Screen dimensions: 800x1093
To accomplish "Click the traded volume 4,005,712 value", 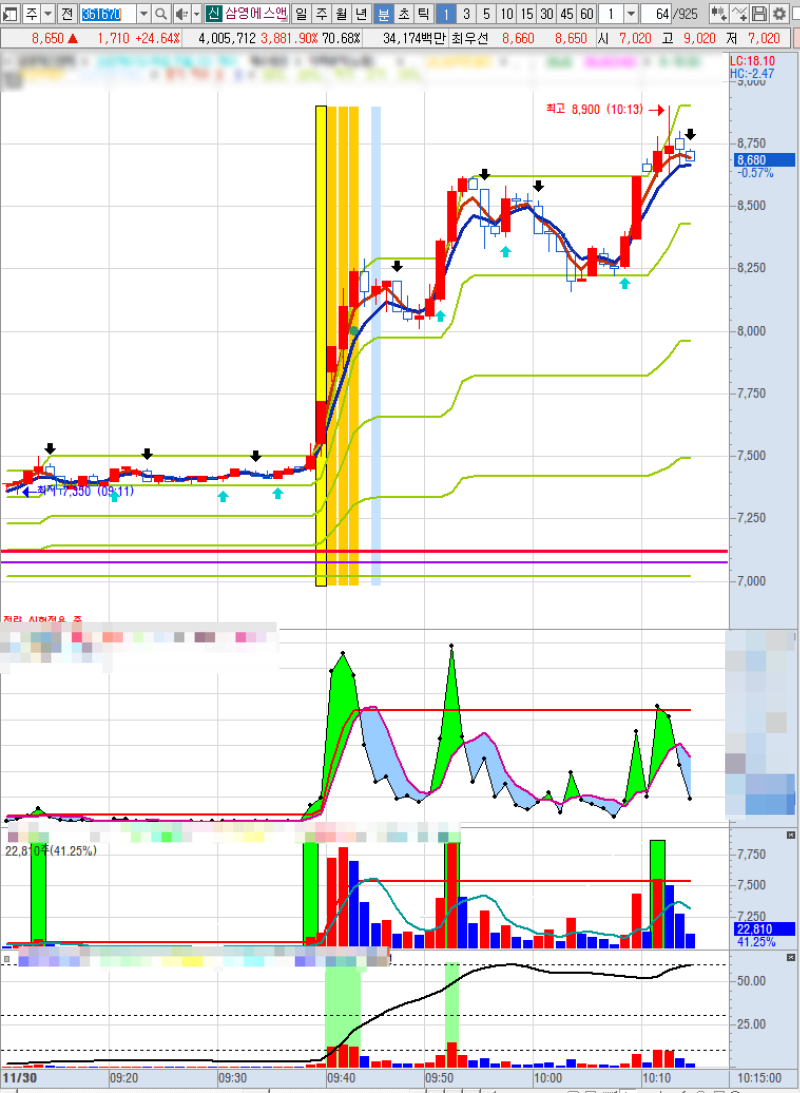I will (x=227, y=38).
